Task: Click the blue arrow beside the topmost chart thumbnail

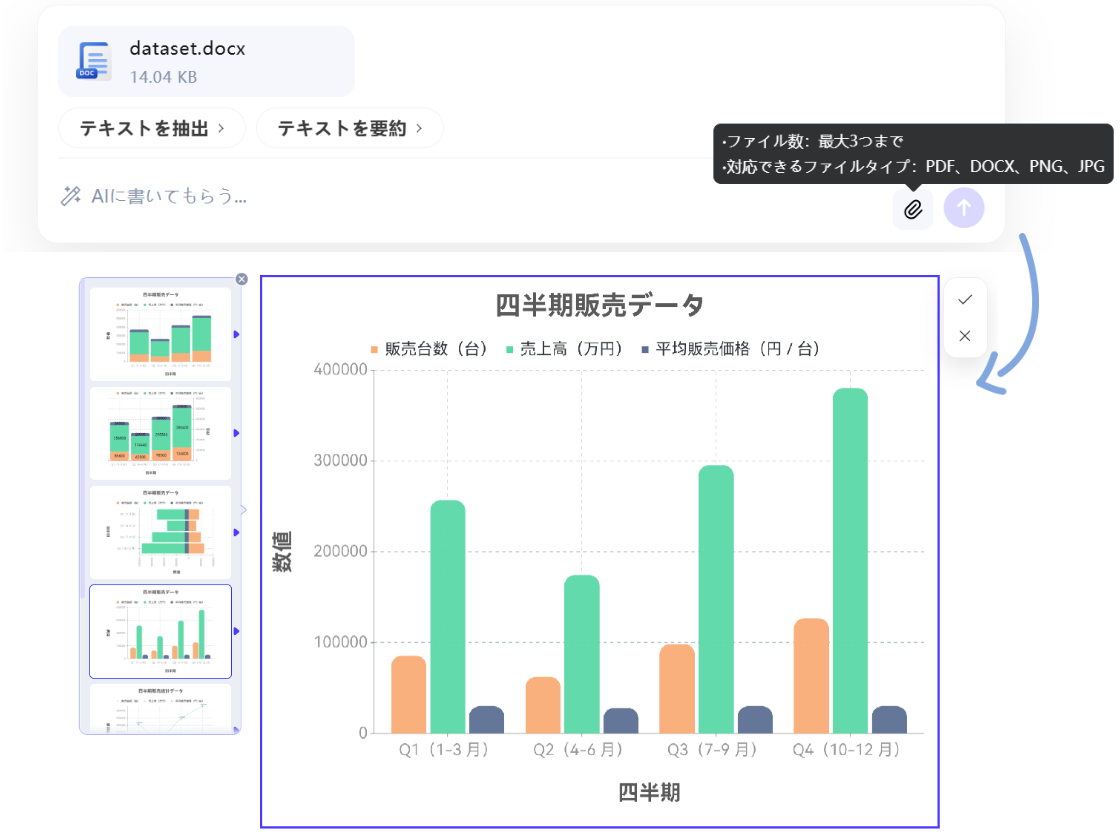Action: [x=238, y=333]
